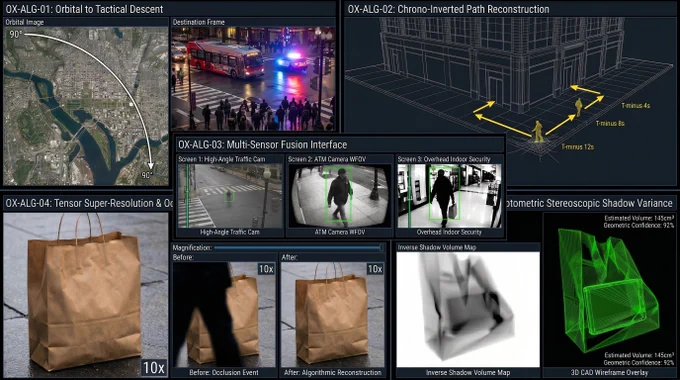Viewport: 680px width, 380px height.
Task: Click the OX-ALG-04: Tensor Super-Resolution title
Action: pyautogui.click(x=89, y=203)
